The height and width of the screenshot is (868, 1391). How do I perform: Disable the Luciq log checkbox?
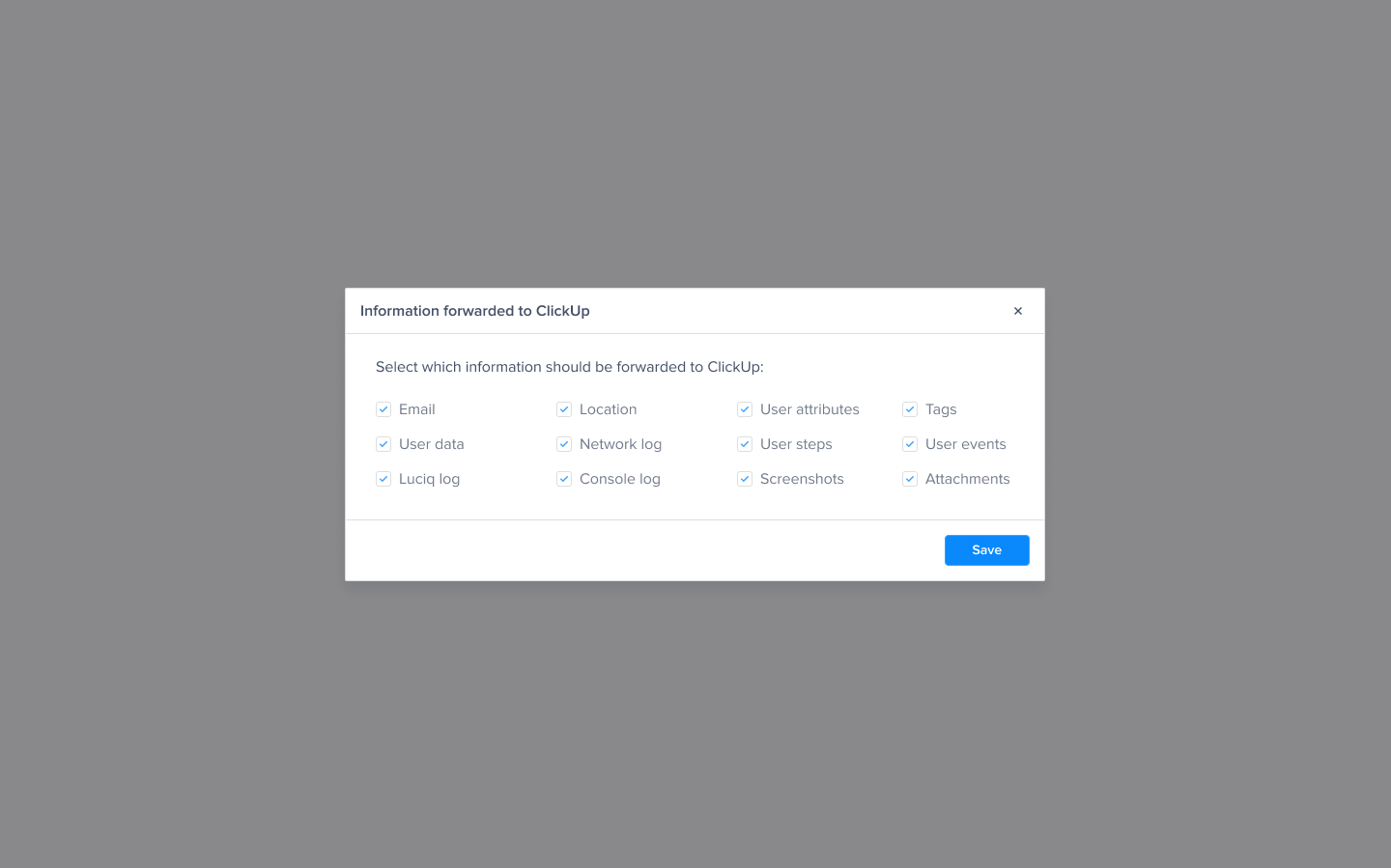[383, 479]
